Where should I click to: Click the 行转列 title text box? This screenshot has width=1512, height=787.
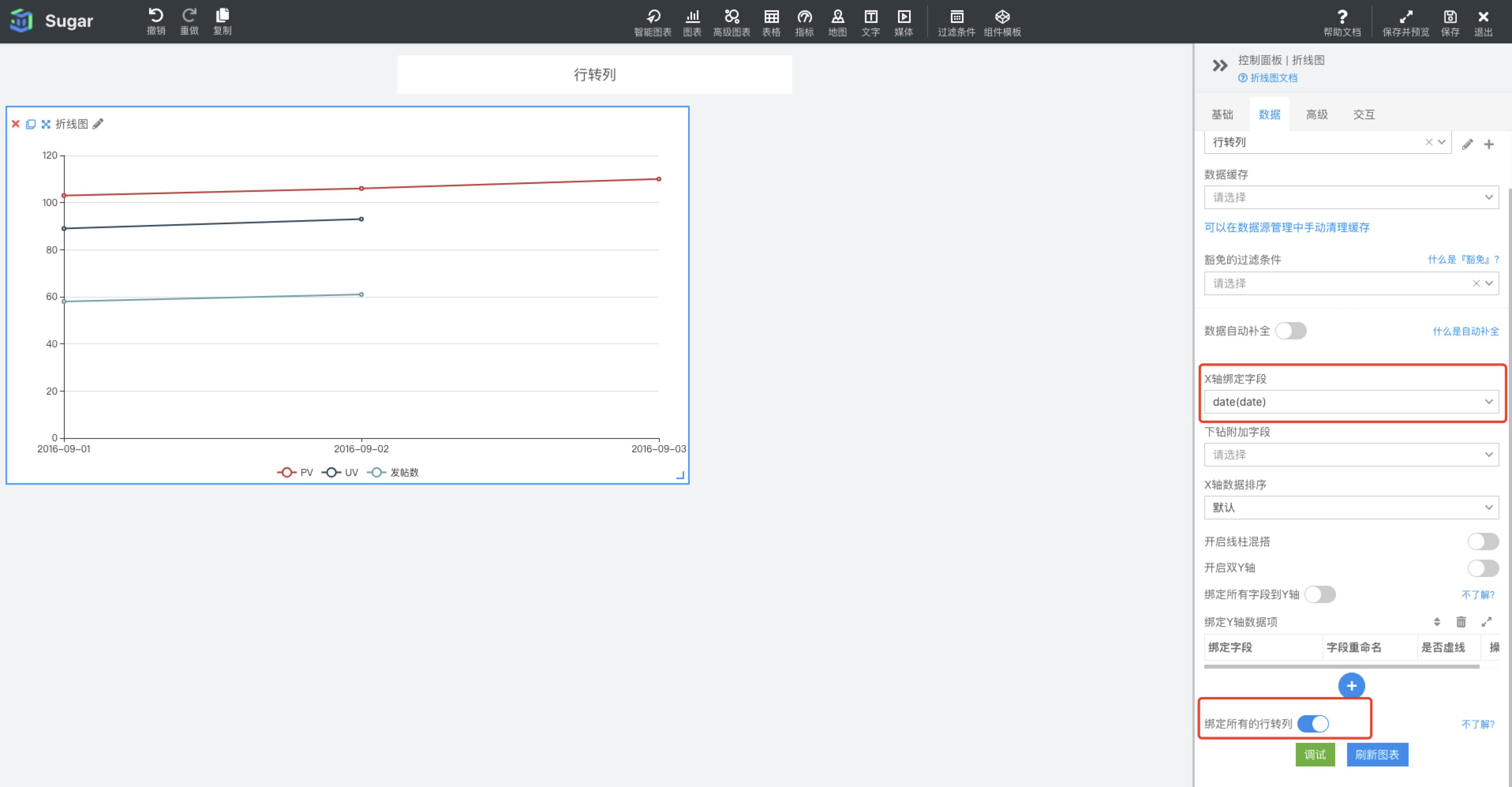pos(594,75)
